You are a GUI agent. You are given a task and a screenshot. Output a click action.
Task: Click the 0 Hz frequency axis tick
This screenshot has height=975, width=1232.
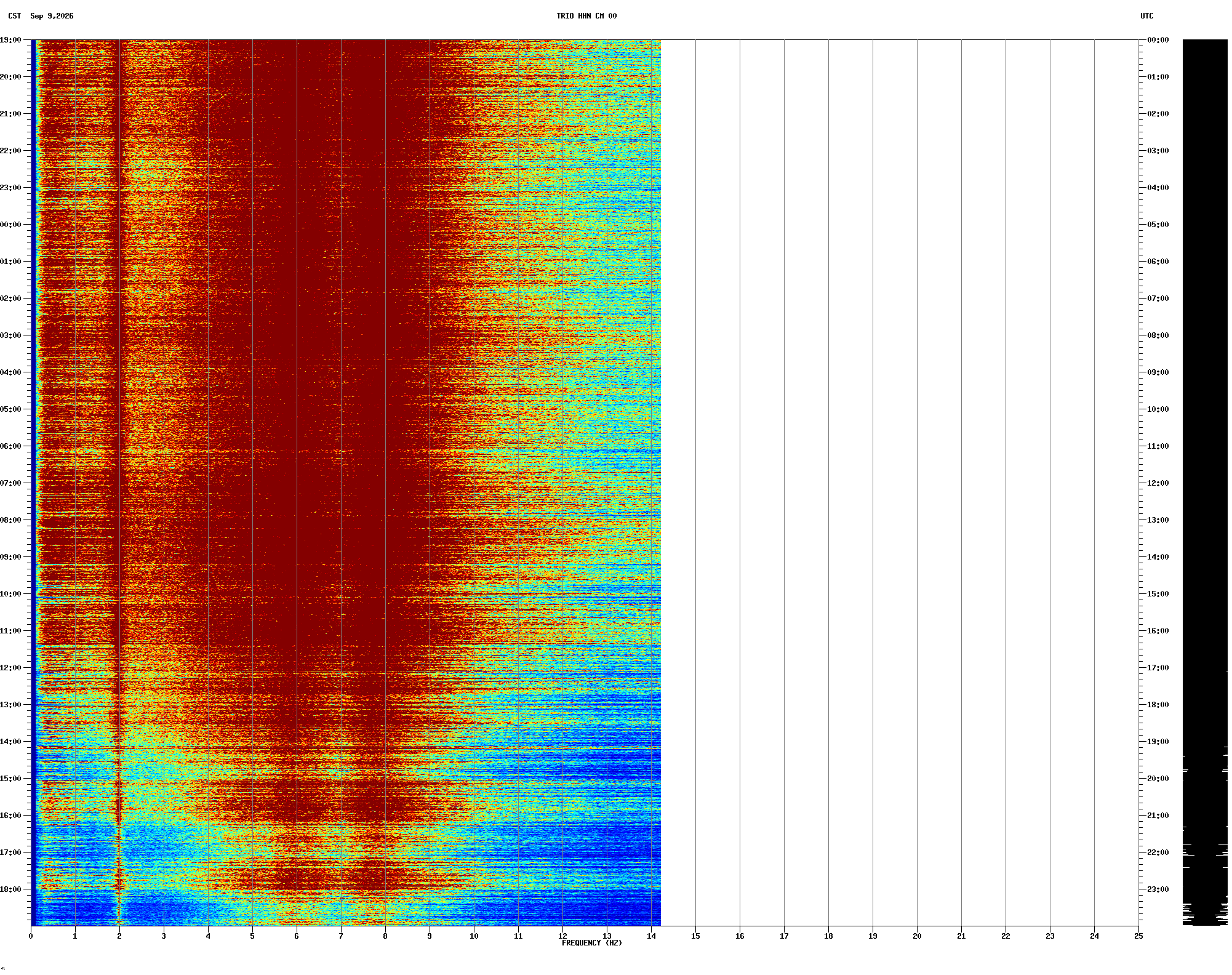[x=31, y=936]
